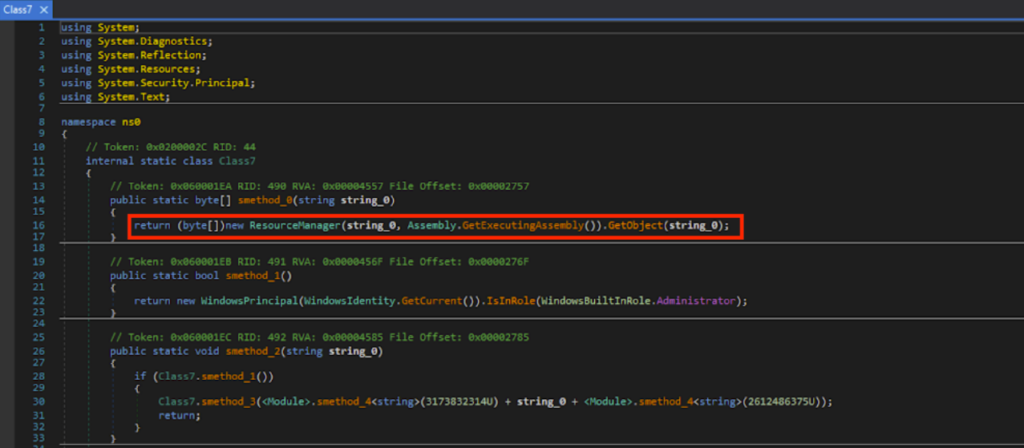Image resolution: width=1024 pixels, height=448 pixels.
Task: Close the Class7 tab
Action: pyautogui.click(x=44, y=8)
